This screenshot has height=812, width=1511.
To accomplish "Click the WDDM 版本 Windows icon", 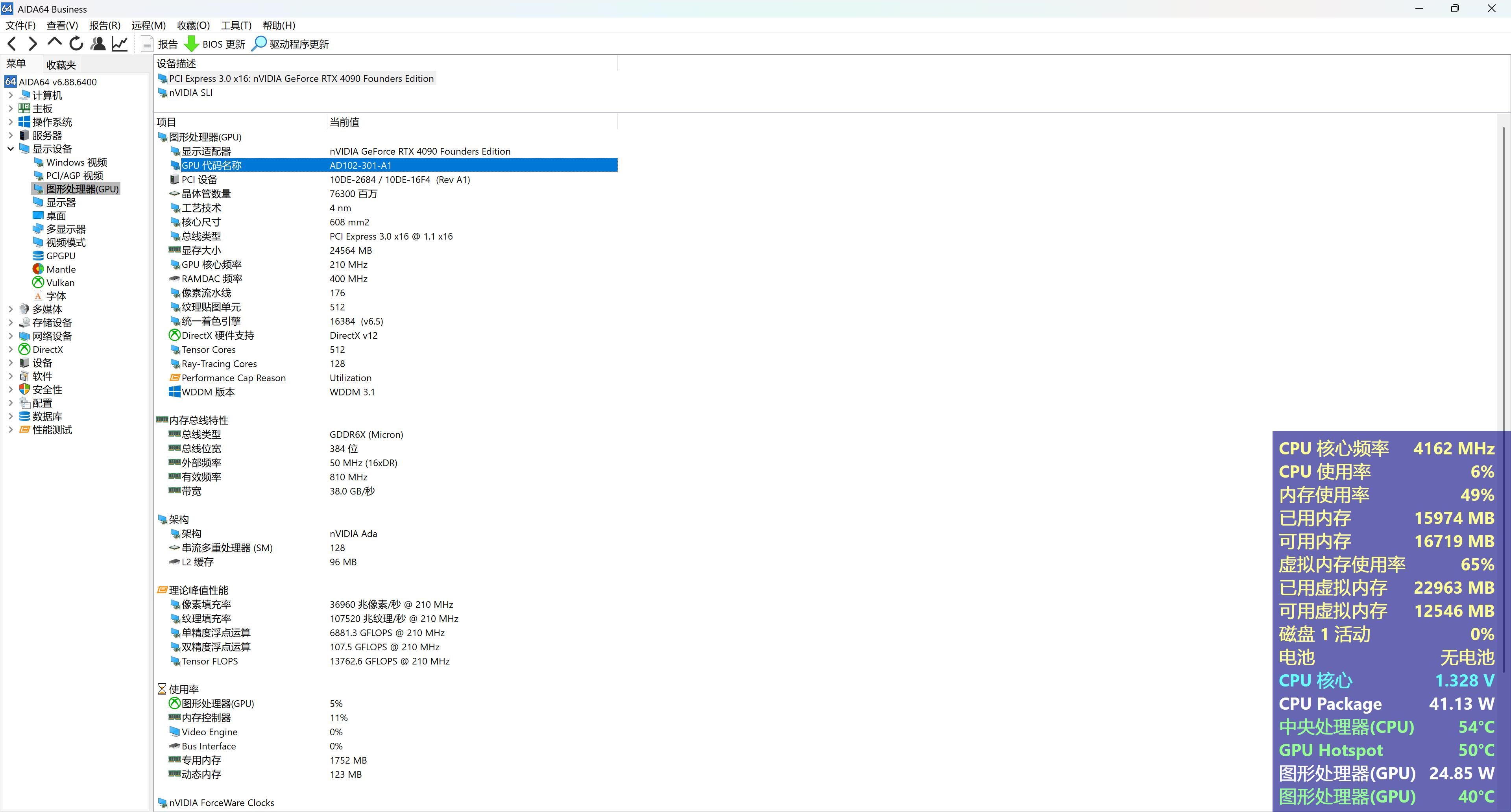I will point(174,391).
